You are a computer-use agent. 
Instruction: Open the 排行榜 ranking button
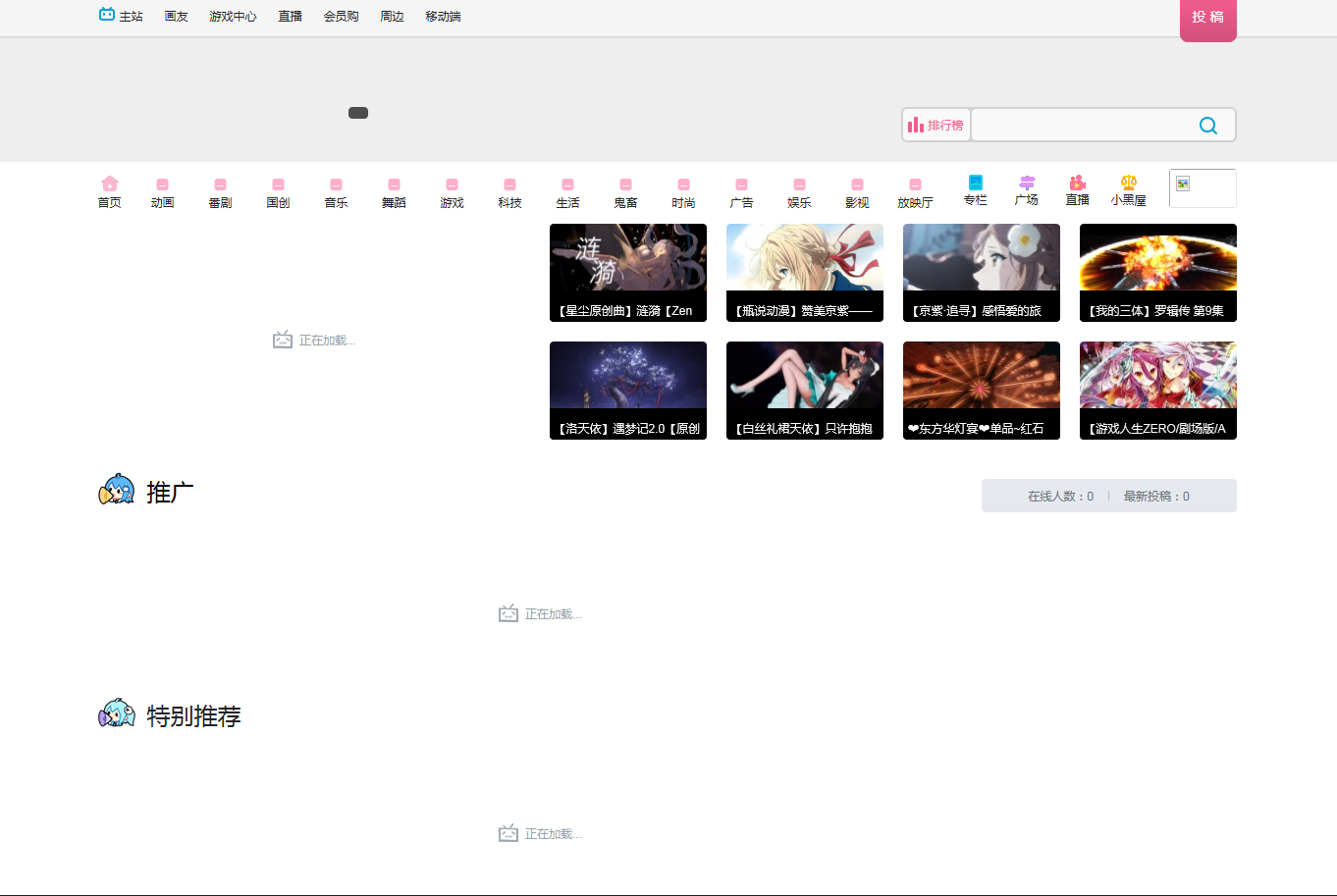(x=936, y=125)
